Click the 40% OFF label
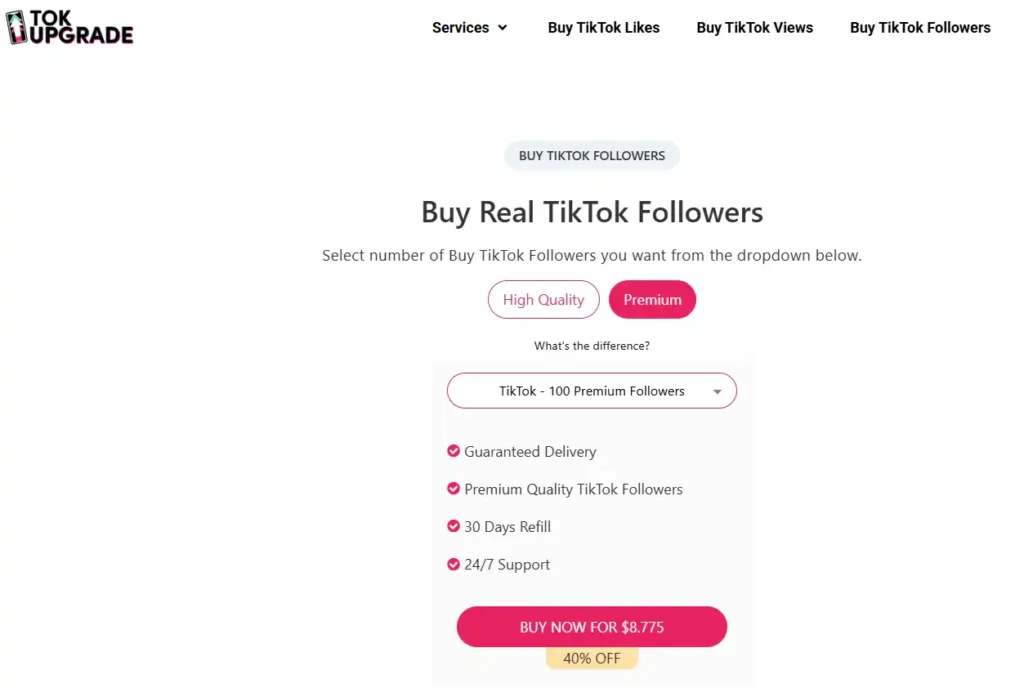 (591, 658)
